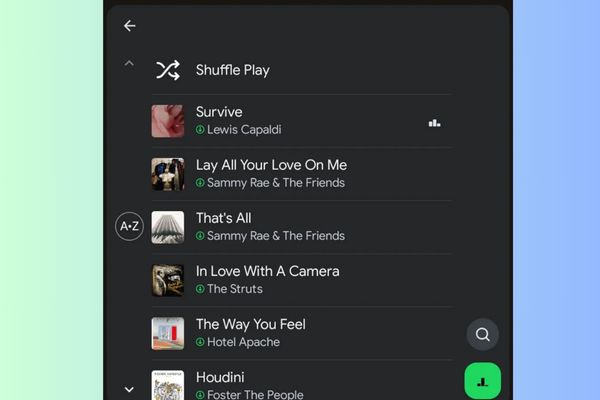Open search with the magnifier button
Viewport: 600px width, 400px height.
click(x=482, y=334)
